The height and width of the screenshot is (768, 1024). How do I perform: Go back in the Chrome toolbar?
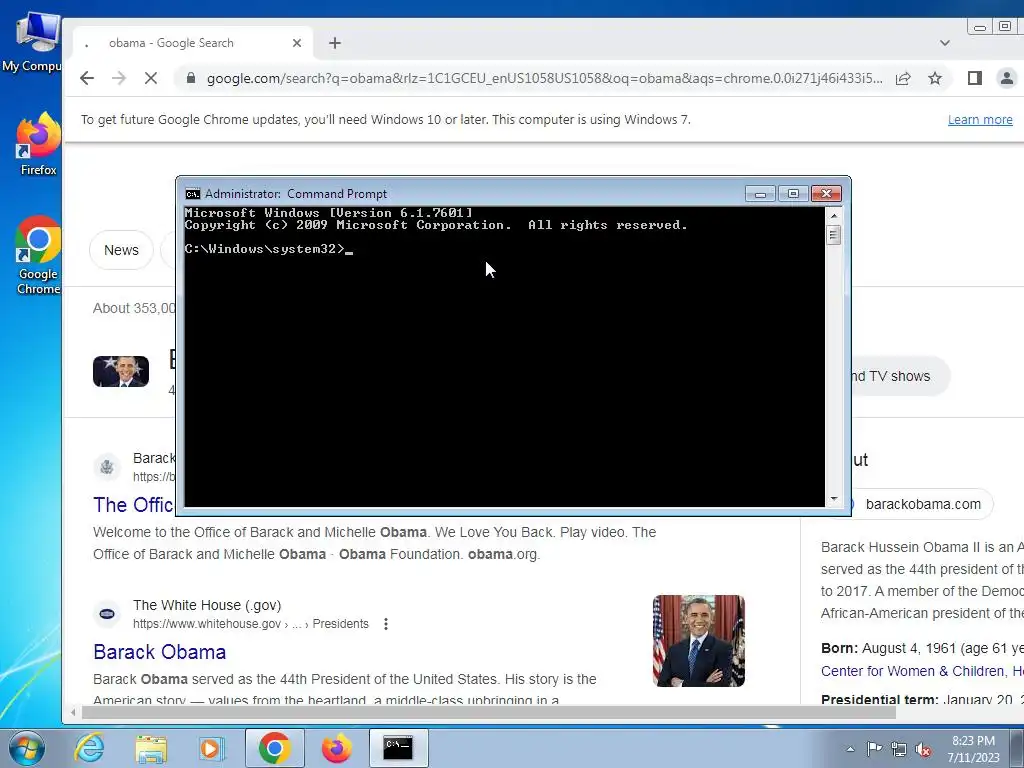[87, 78]
